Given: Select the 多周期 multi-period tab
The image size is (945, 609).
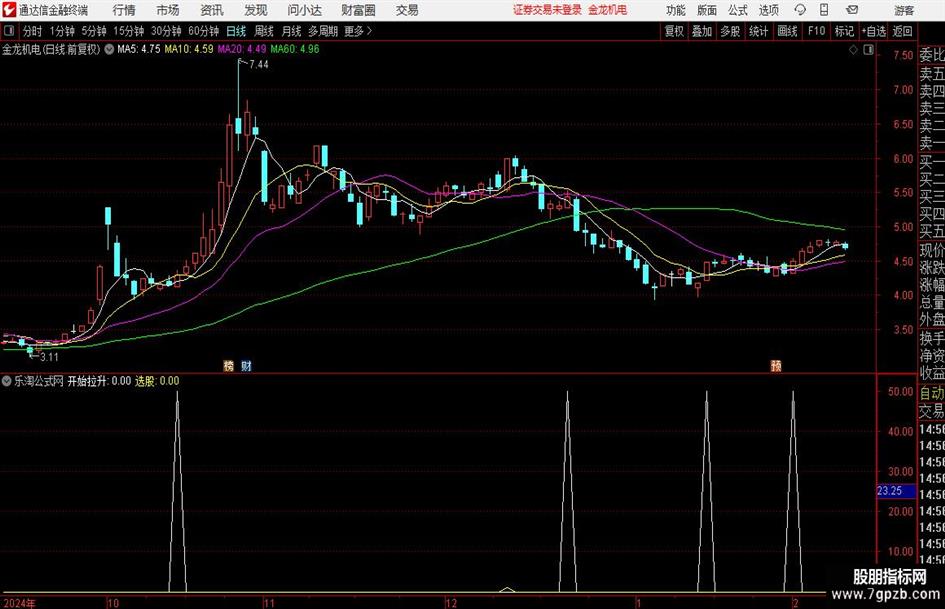Looking at the screenshot, I should click(x=323, y=31).
